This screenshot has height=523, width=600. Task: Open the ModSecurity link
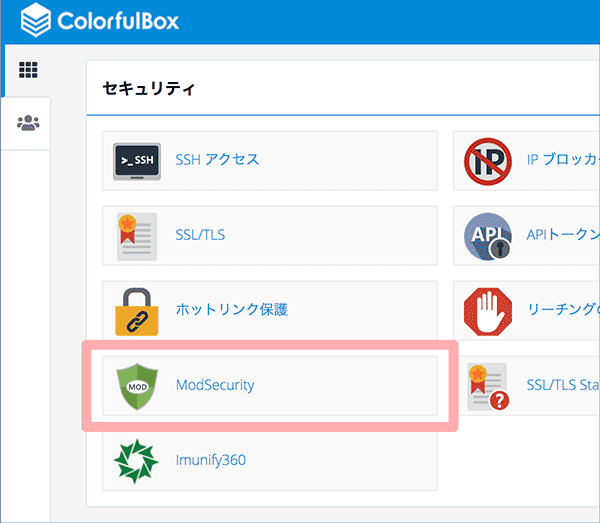[215, 385]
